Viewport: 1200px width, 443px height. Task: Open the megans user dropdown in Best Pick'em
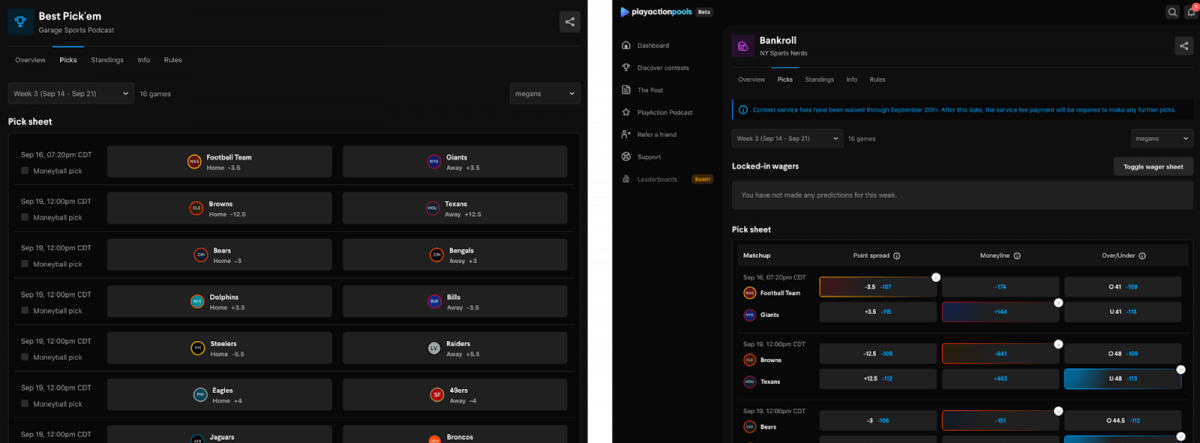click(544, 93)
